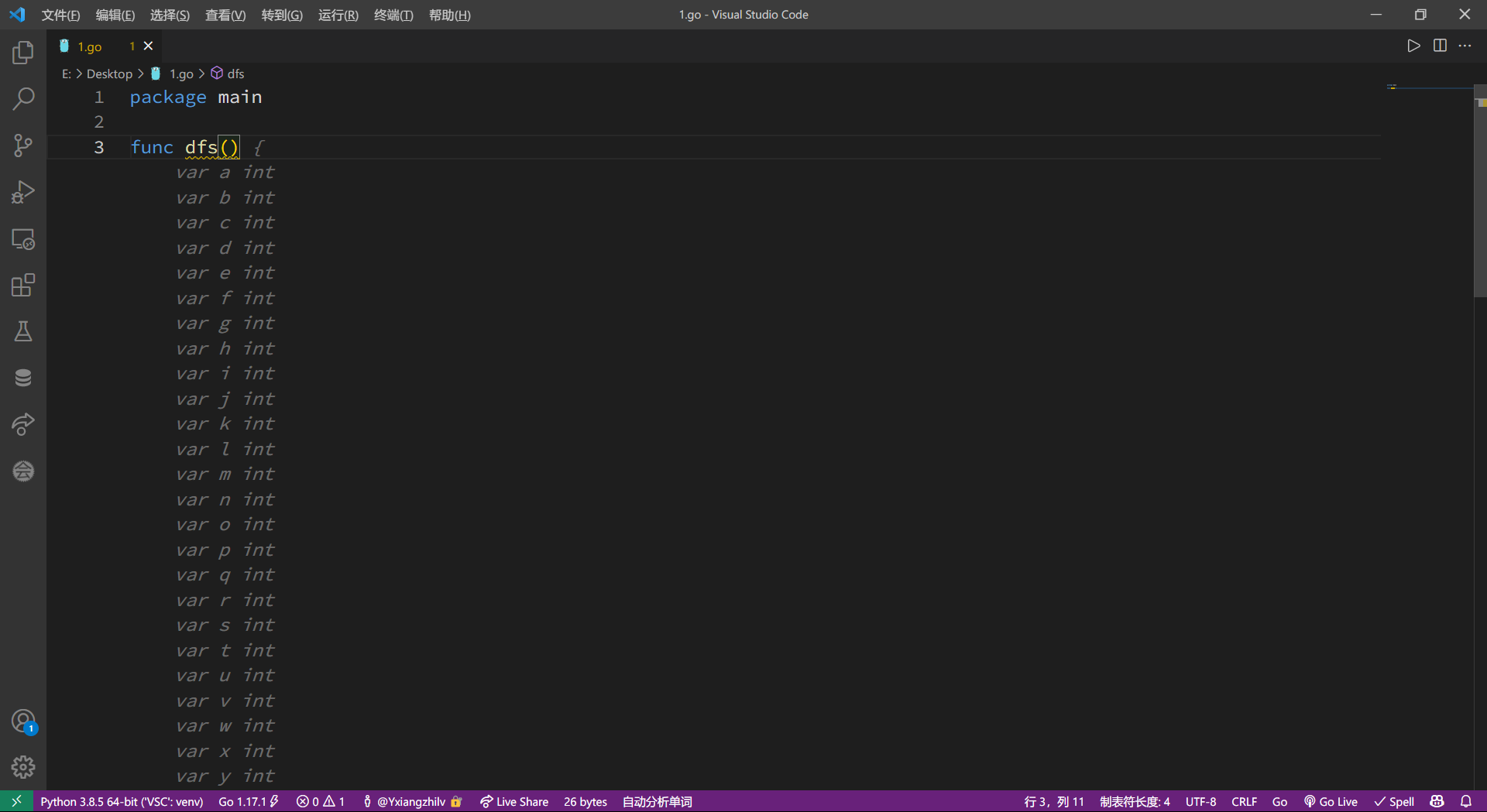The height and width of the screenshot is (812, 1487).
Task: Click Live Share in status bar
Action: click(514, 802)
